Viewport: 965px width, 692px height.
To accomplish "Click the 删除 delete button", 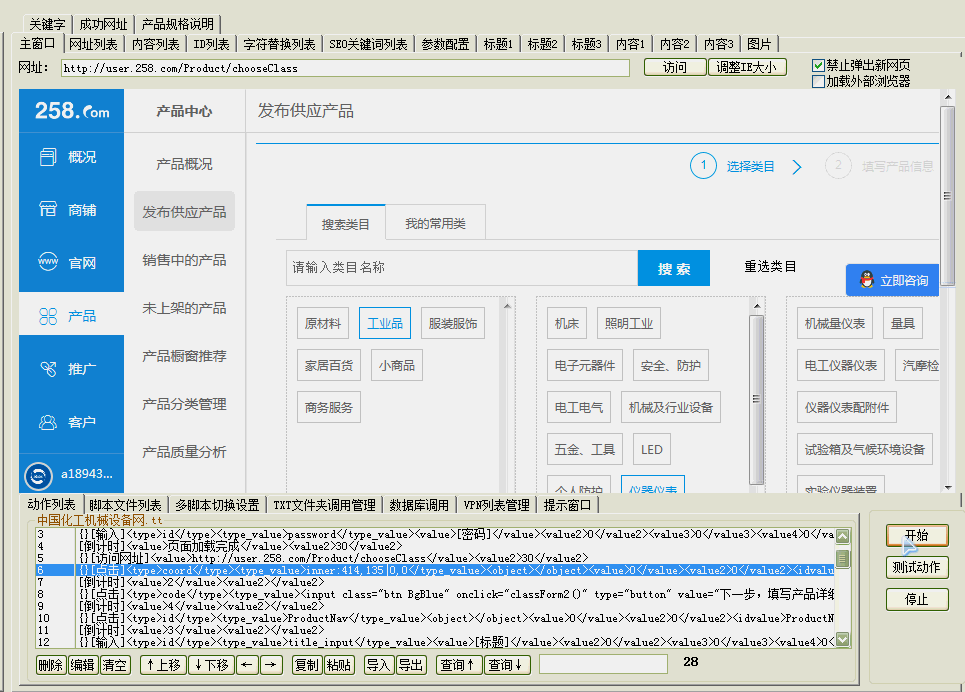I will (50, 665).
